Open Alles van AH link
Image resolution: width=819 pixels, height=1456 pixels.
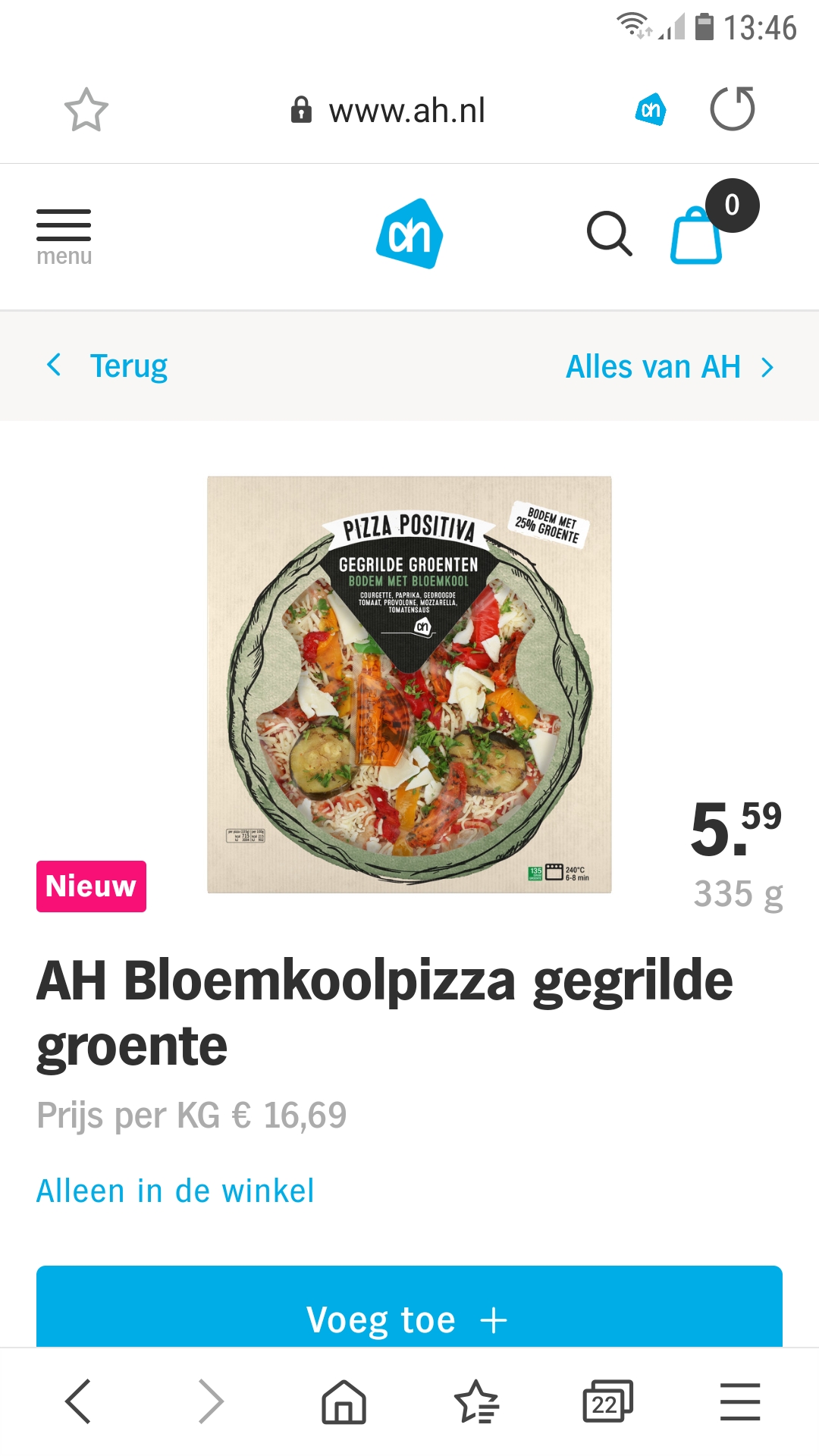point(653,367)
